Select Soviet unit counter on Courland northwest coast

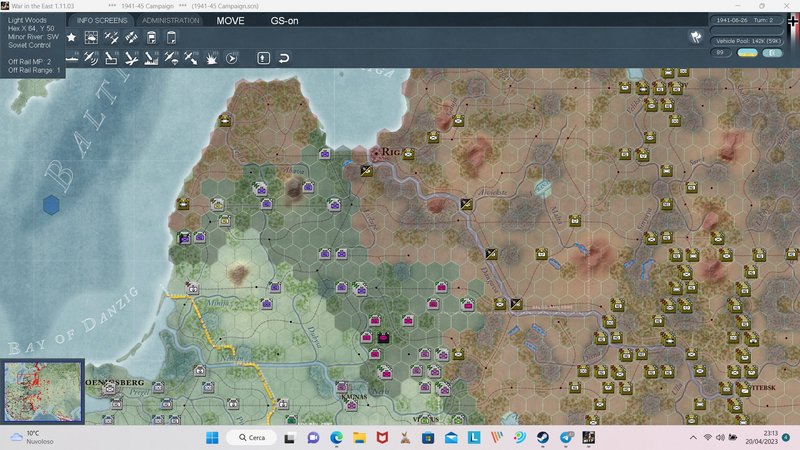click(x=225, y=120)
